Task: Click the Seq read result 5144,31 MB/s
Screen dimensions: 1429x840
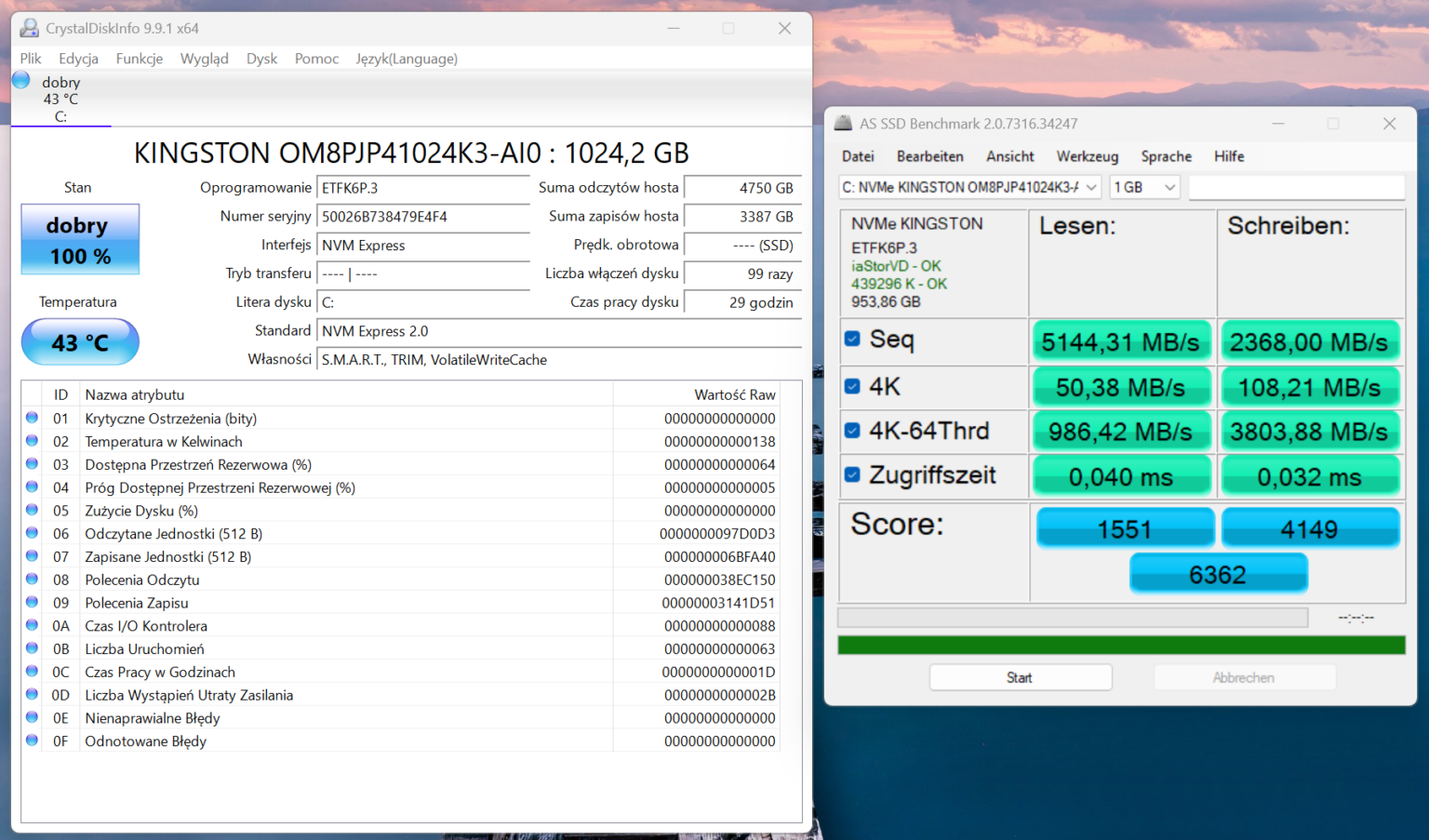Action: [x=1121, y=342]
